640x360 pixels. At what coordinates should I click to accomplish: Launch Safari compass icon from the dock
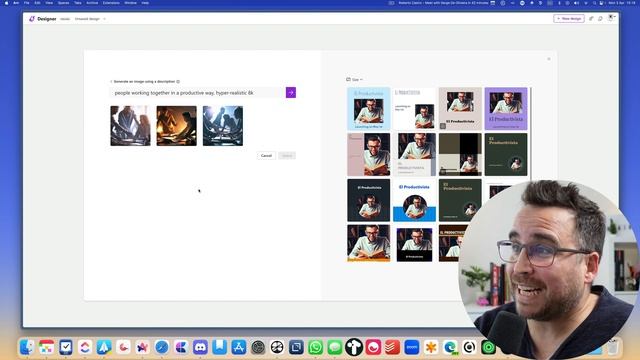162,347
